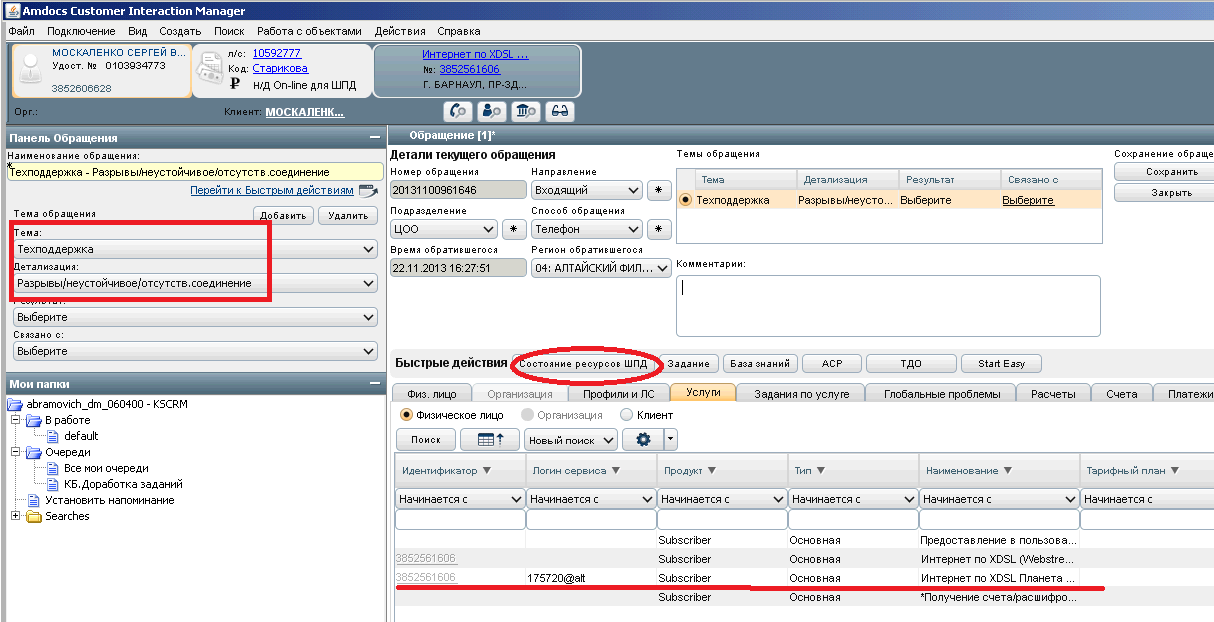Click filter field under Идентификатор column
1214x622 pixels.
click(459, 521)
